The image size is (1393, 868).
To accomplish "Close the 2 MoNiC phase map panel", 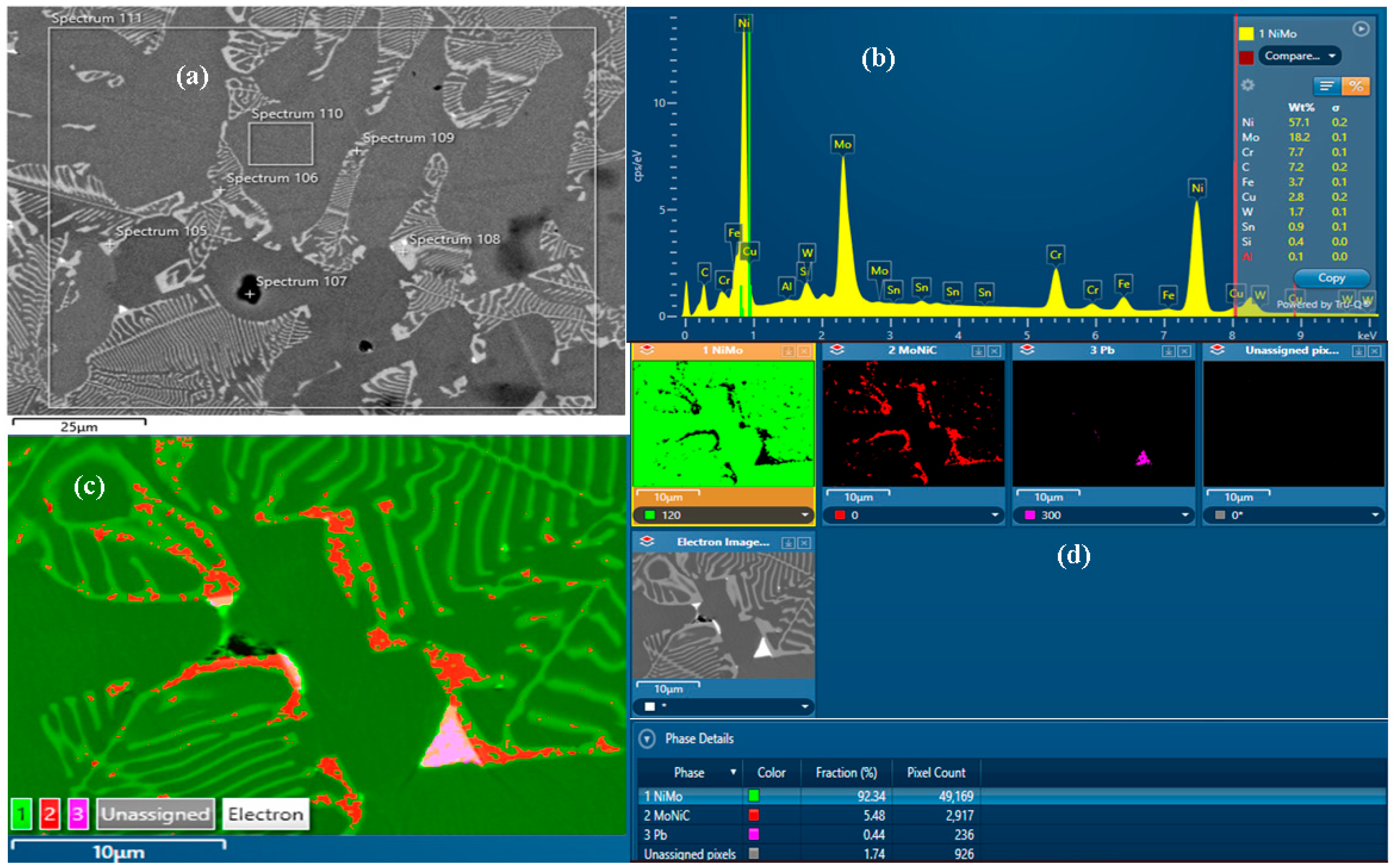I will 995,351.
